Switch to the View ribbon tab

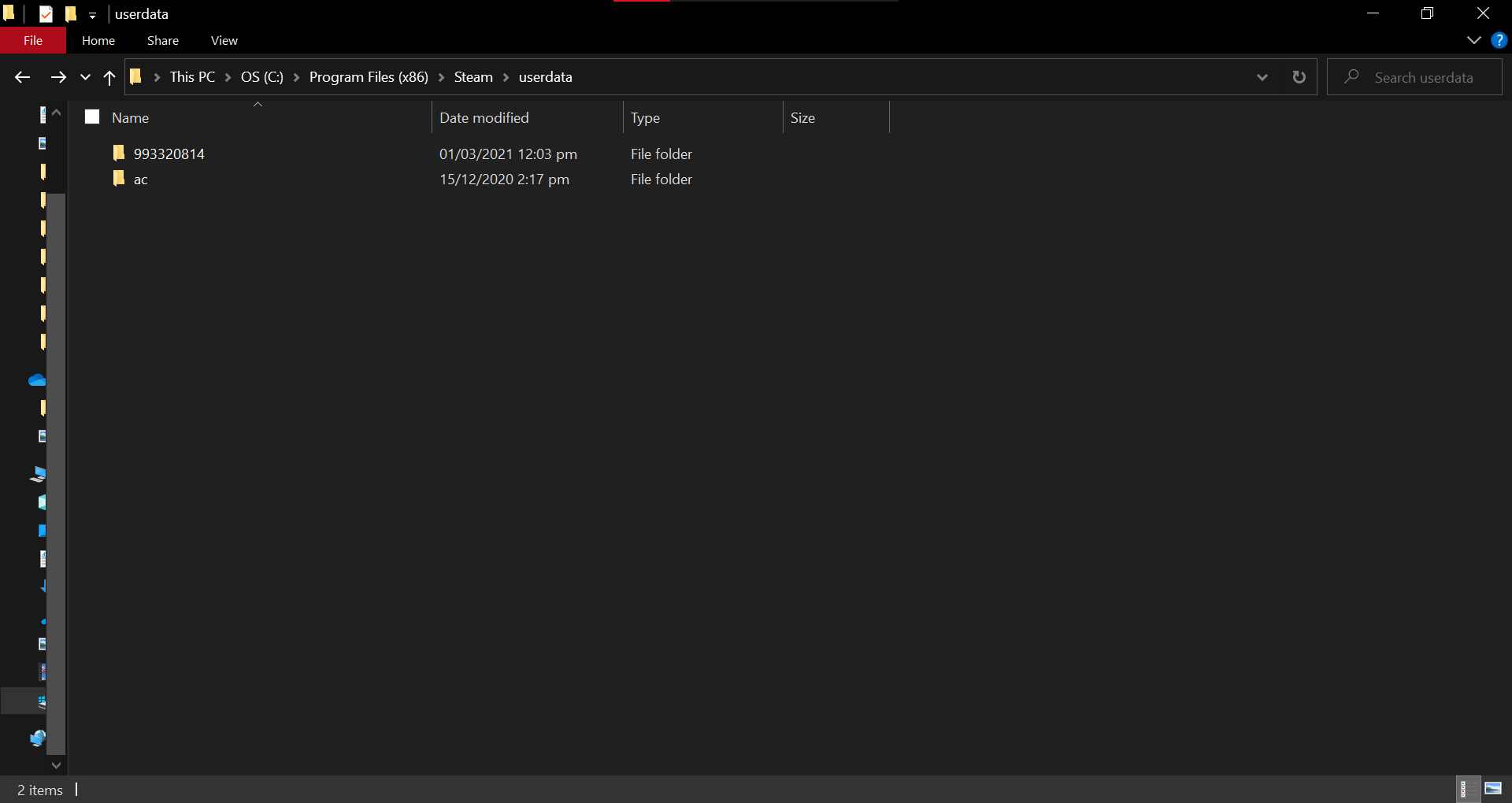tap(224, 40)
